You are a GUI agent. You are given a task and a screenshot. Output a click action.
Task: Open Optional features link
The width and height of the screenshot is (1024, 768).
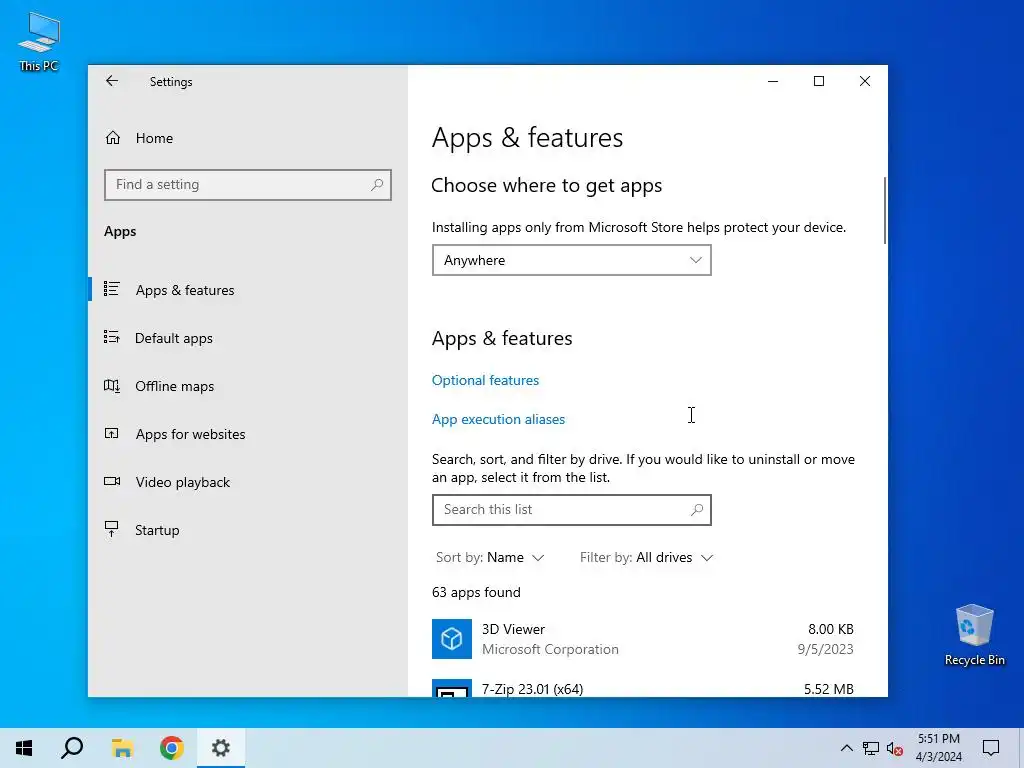click(485, 380)
